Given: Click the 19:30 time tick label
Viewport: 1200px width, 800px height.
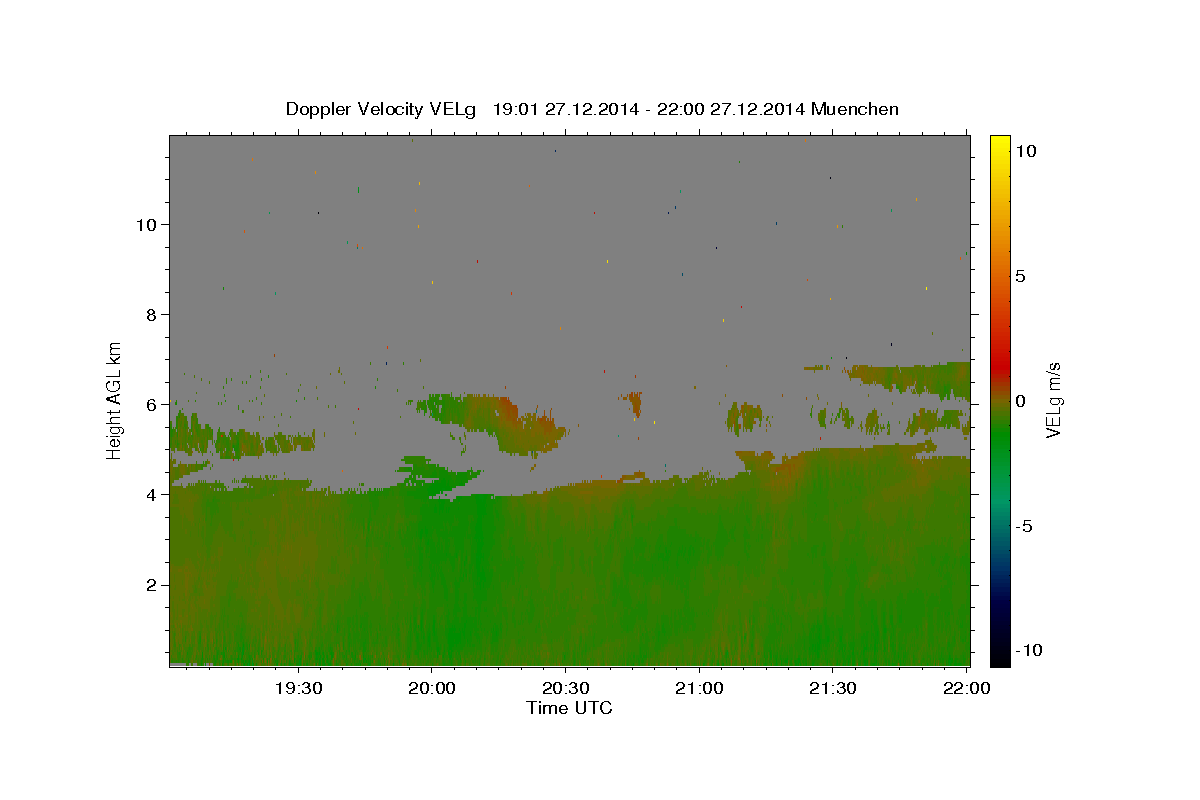Looking at the screenshot, I should coord(298,689).
